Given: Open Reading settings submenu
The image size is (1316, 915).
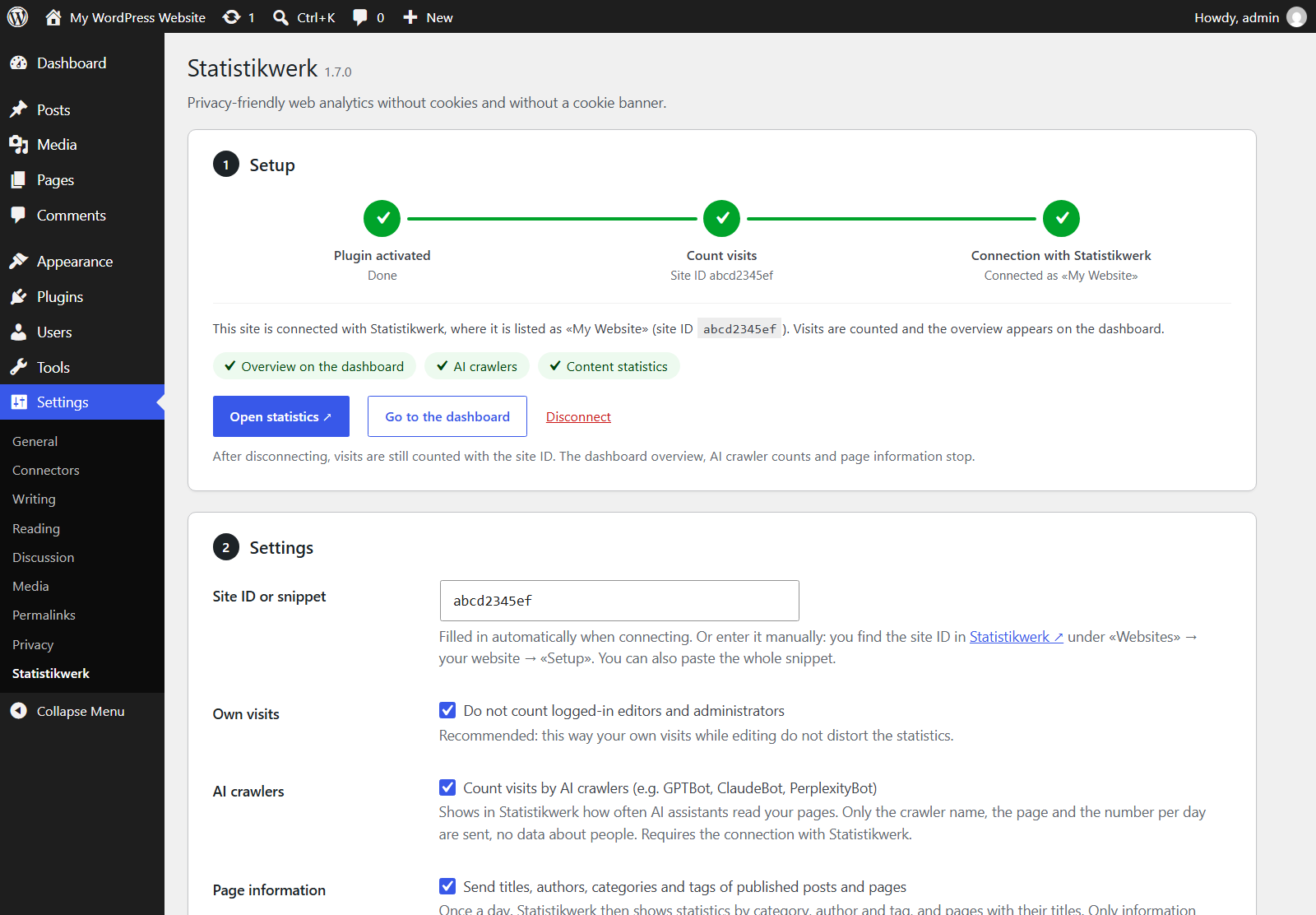Looking at the screenshot, I should click(36, 529).
